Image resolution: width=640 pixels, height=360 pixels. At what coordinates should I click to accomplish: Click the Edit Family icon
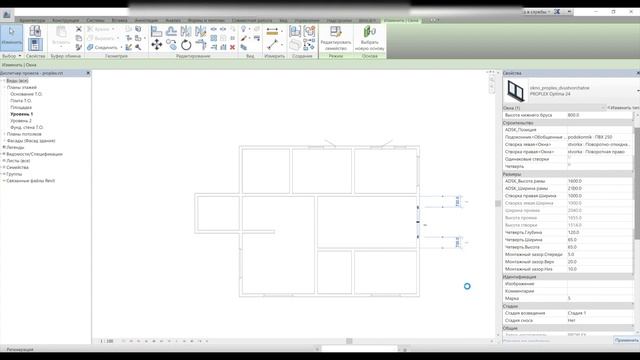[336, 38]
